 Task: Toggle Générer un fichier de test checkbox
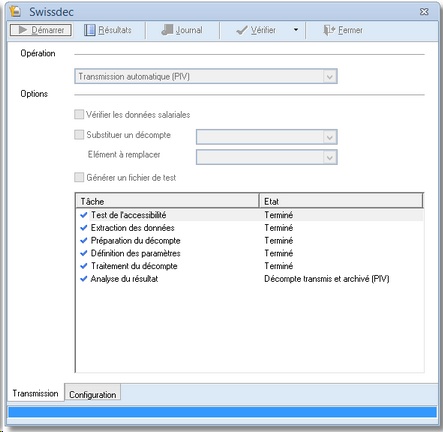tap(79, 177)
